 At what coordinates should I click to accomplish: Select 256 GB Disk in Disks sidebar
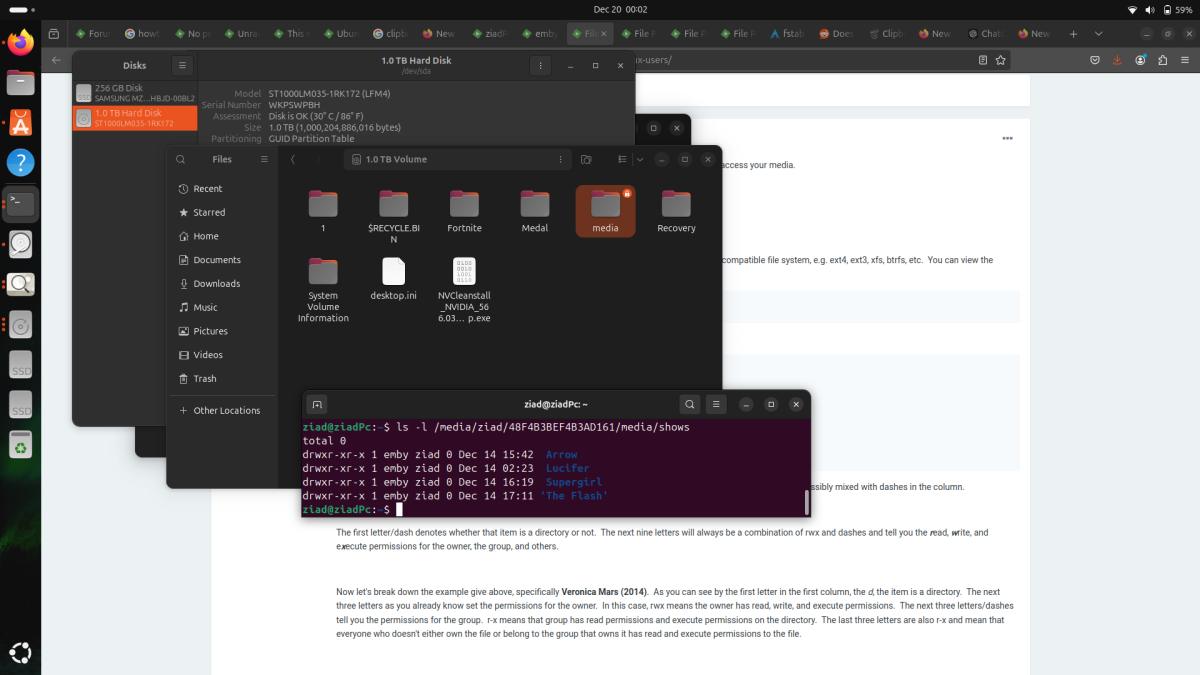tap(135, 92)
